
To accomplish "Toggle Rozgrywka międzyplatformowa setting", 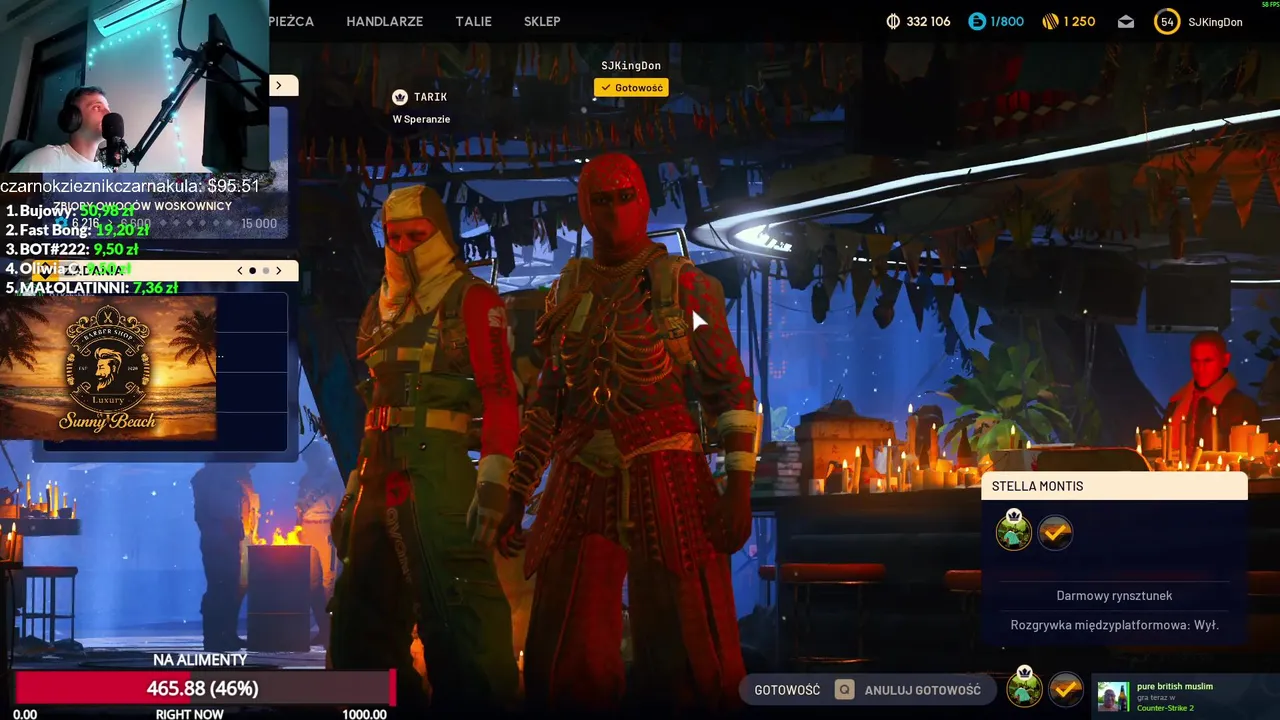I will click(x=1114, y=625).
